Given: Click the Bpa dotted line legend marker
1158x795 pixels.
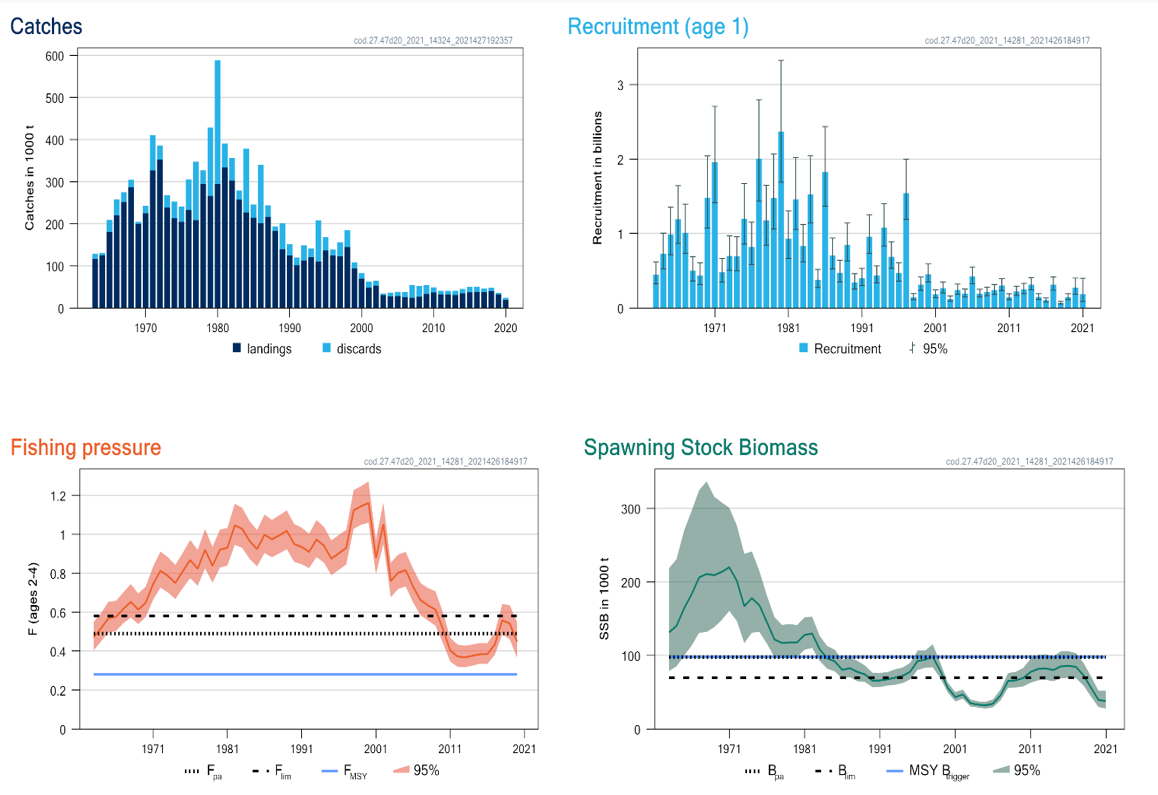Looking at the screenshot, I should [754, 771].
